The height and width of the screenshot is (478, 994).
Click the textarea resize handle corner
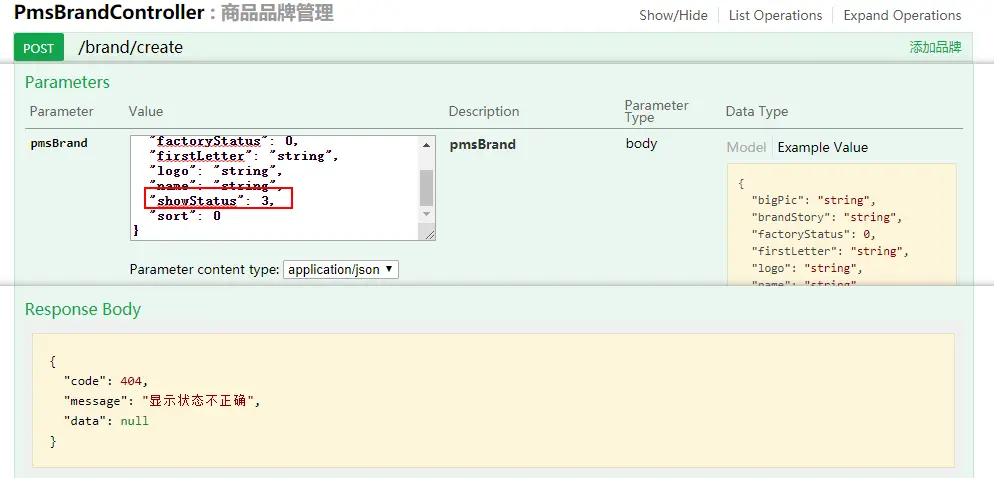(x=429, y=235)
